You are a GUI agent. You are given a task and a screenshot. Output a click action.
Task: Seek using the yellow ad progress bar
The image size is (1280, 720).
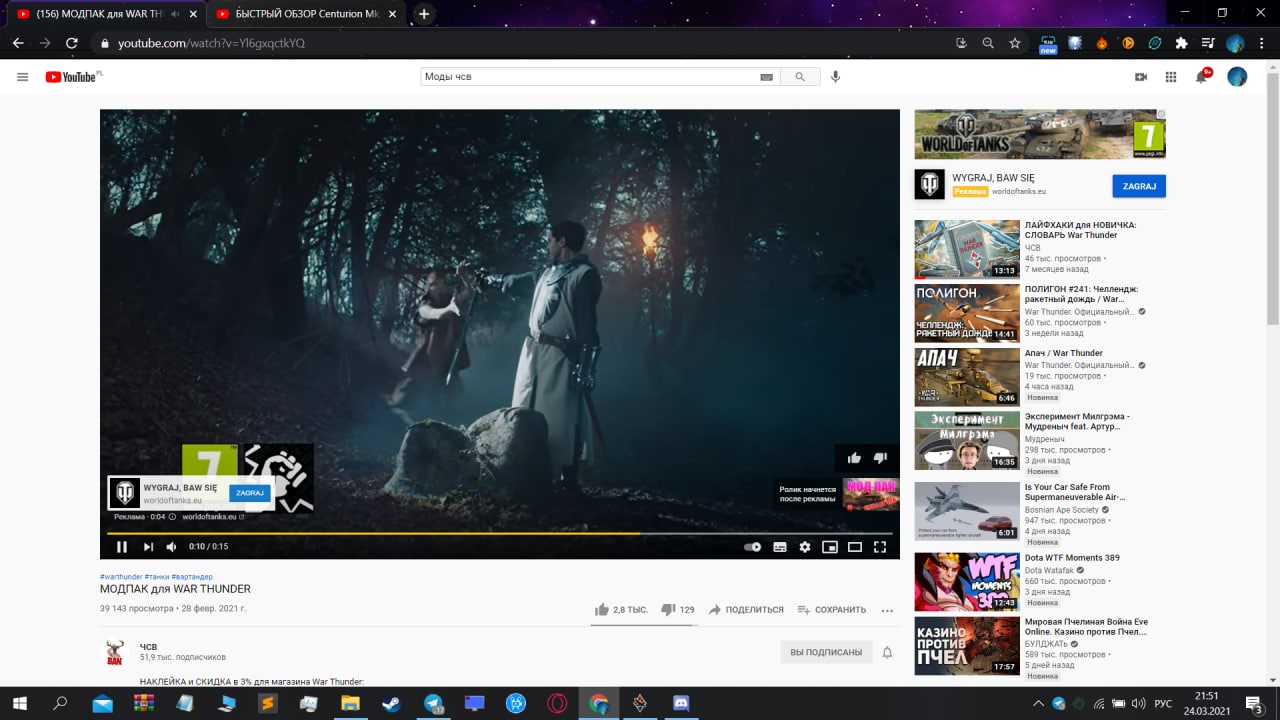coord(500,533)
